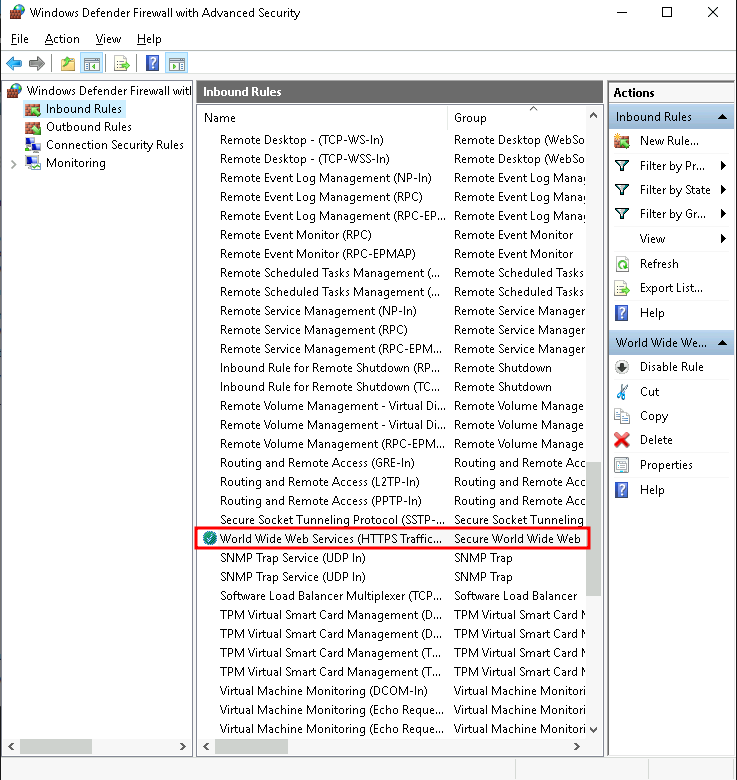Click the Outbound Rules tree icon
The width and height of the screenshot is (737, 780).
[x=33, y=127]
